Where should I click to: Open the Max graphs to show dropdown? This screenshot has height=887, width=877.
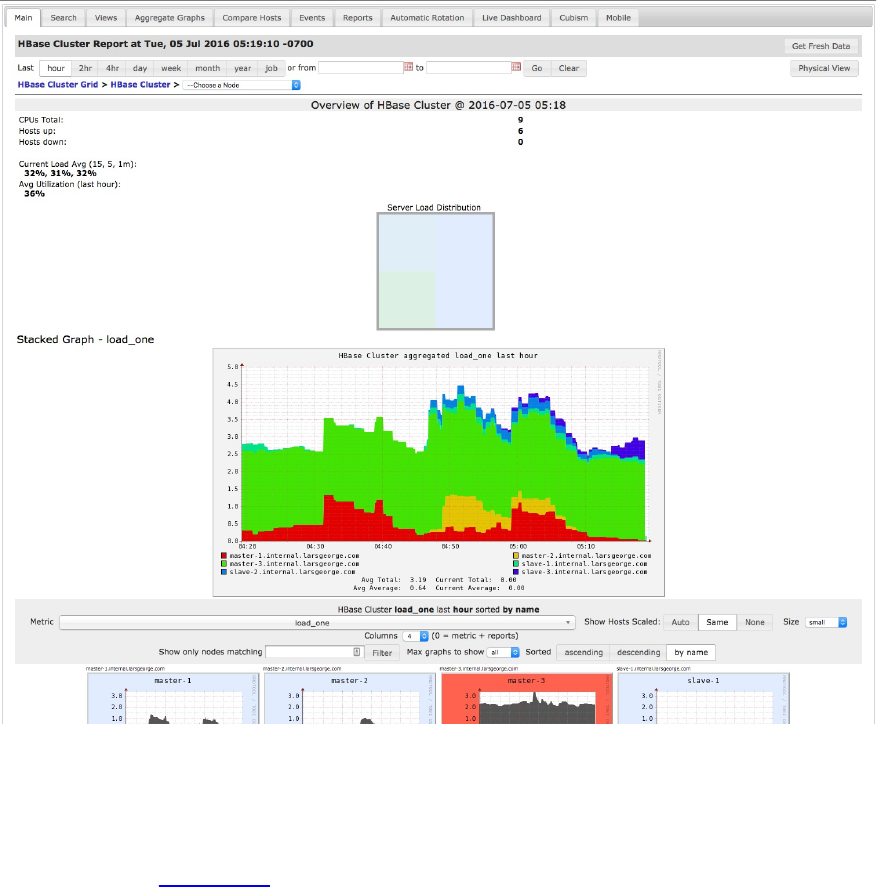503,652
